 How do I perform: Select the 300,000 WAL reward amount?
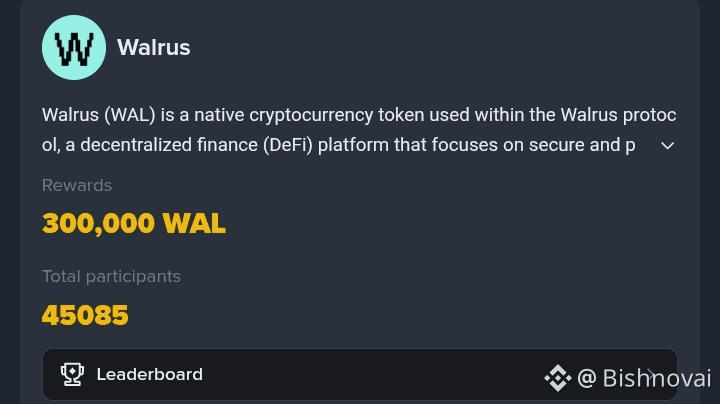134,224
